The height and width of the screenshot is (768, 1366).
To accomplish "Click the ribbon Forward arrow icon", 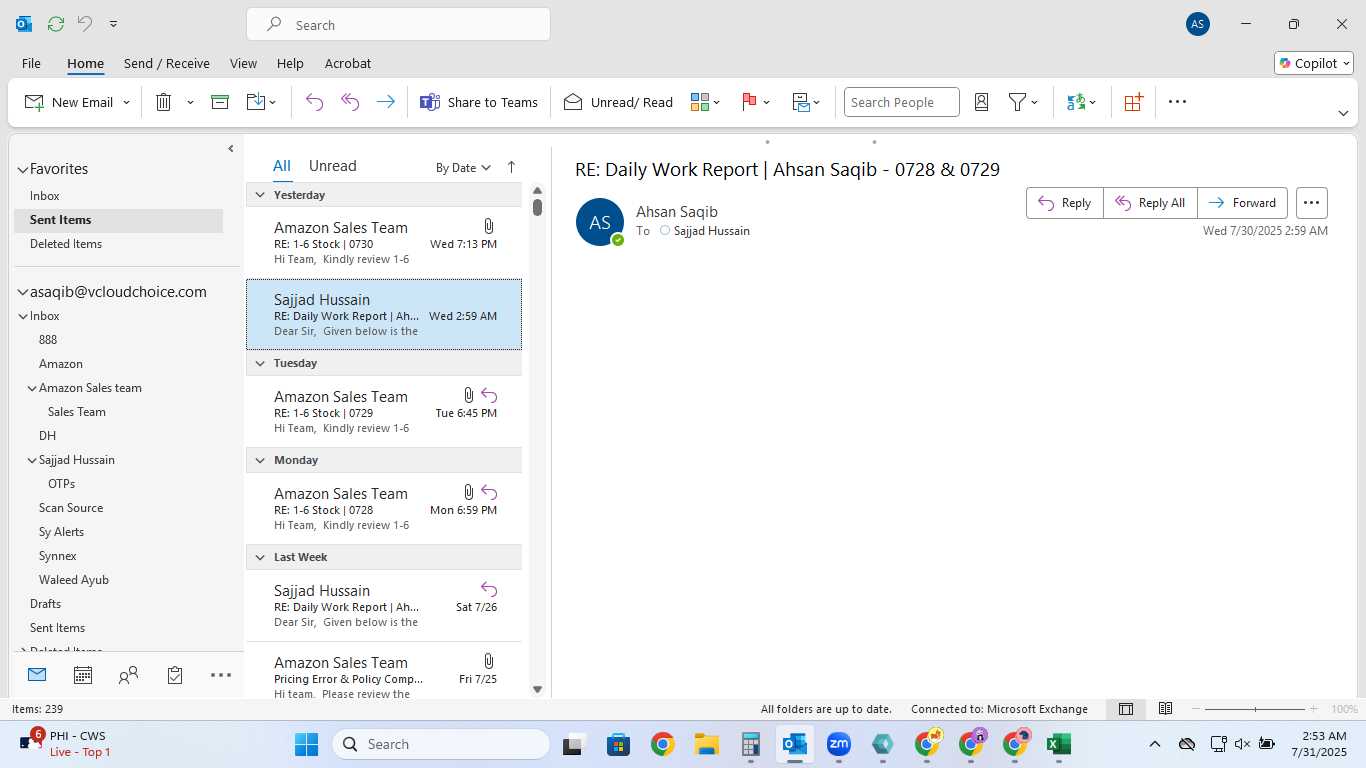I will pyautogui.click(x=385, y=102).
